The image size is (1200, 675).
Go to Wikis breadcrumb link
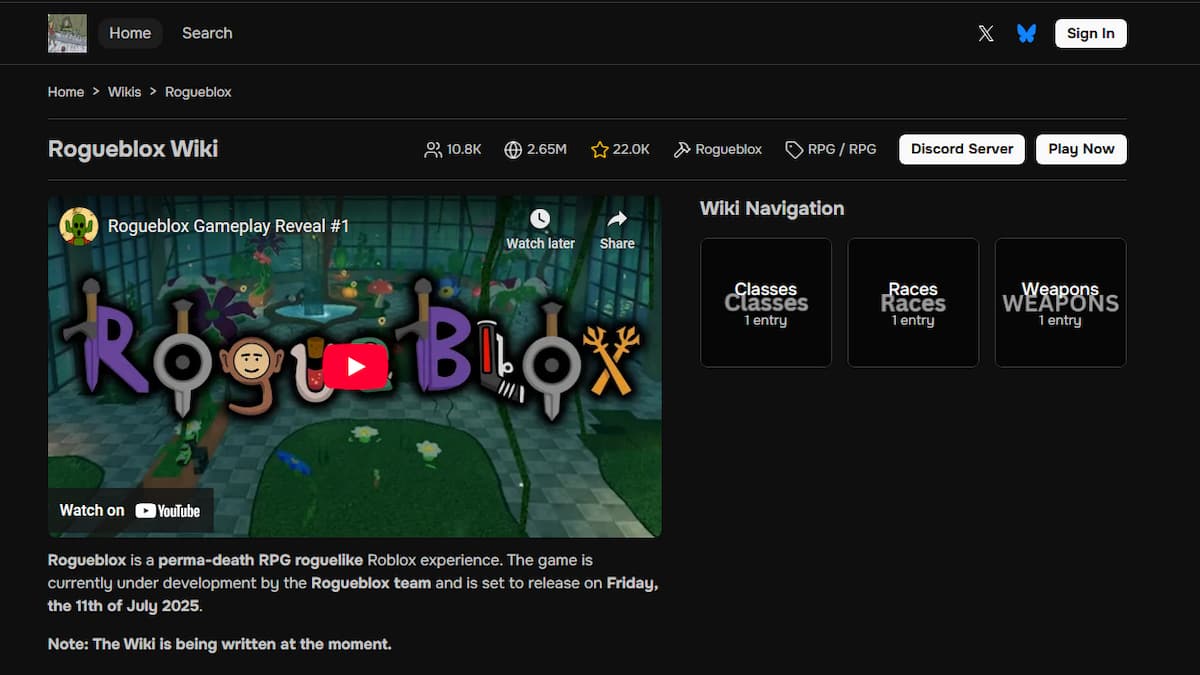[125, 92]
